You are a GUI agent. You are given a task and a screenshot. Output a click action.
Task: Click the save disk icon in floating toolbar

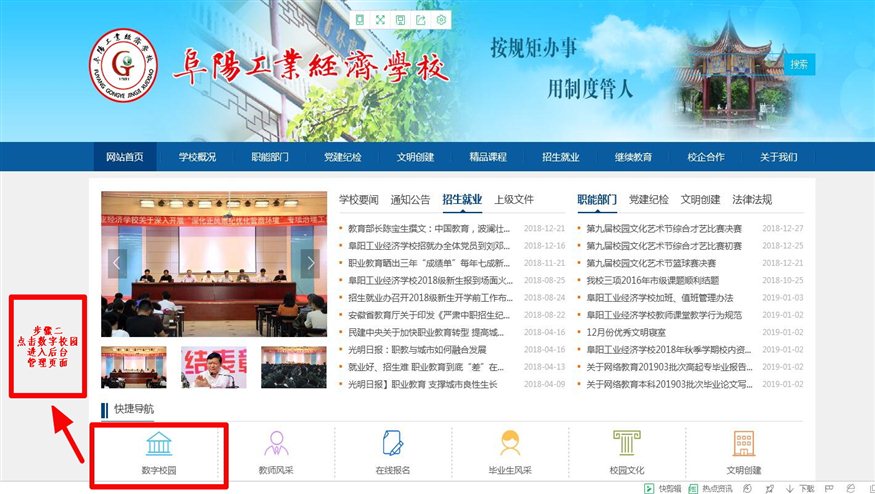pos(400,20)
